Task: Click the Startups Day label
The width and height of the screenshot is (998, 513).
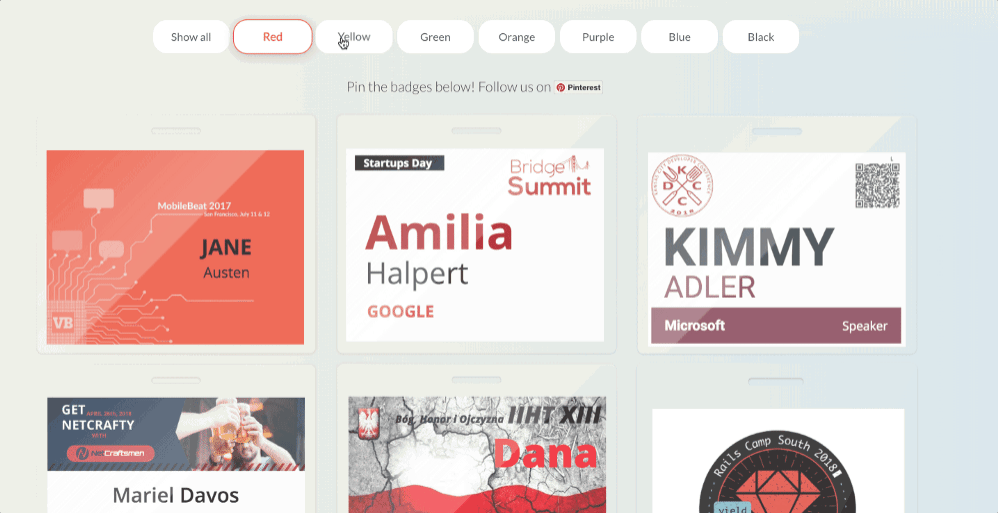Action: tap(399, 163)
